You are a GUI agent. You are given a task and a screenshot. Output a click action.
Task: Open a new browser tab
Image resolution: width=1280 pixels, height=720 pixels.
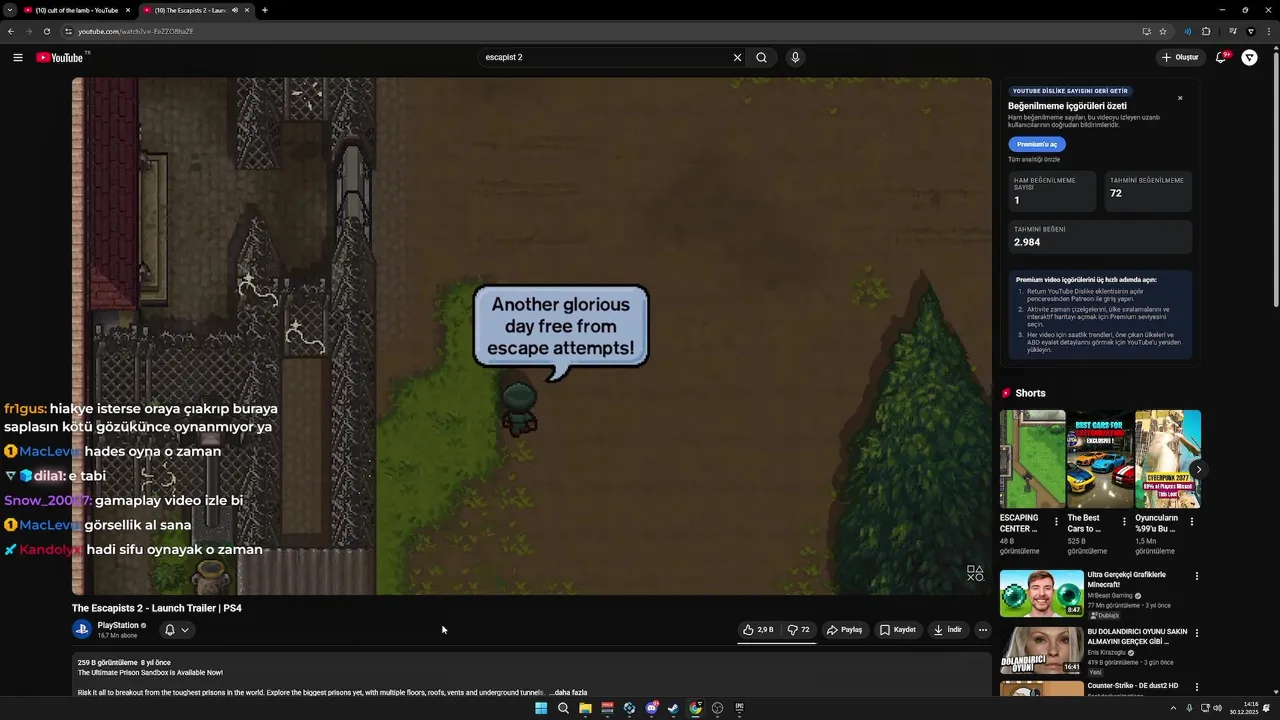click(x=264, y=10)
